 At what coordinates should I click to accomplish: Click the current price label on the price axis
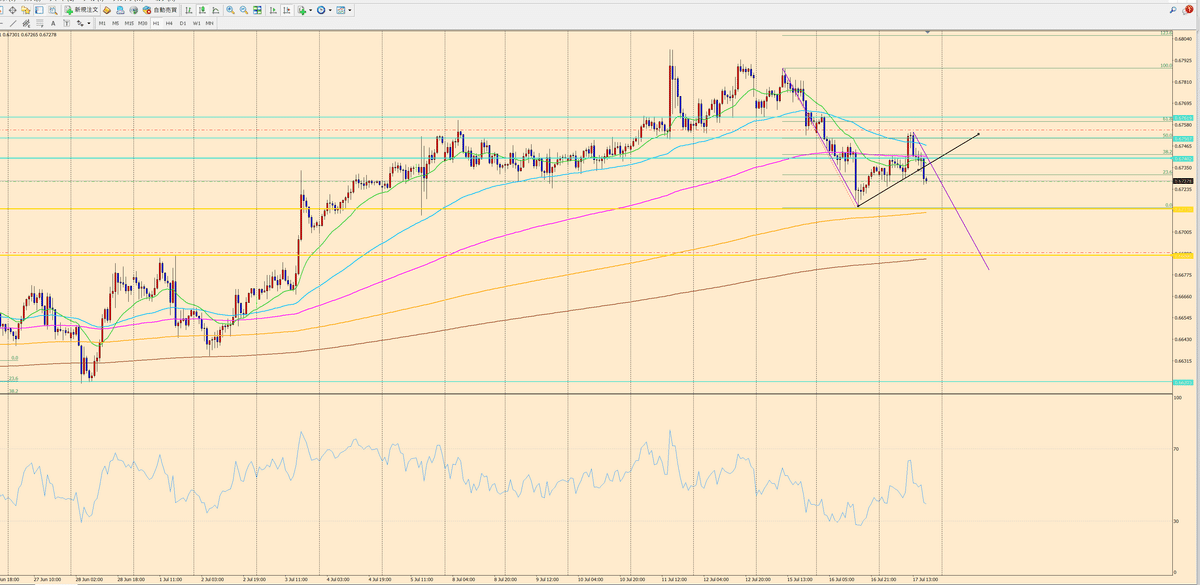pos(1184,182)
